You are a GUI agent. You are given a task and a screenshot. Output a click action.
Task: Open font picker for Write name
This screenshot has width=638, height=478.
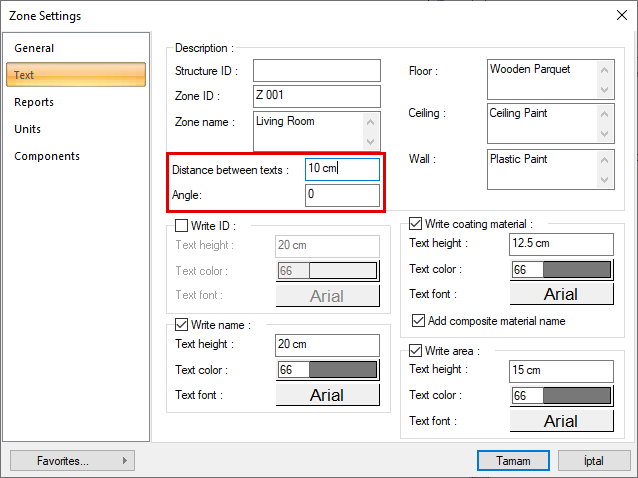[327, 395]
